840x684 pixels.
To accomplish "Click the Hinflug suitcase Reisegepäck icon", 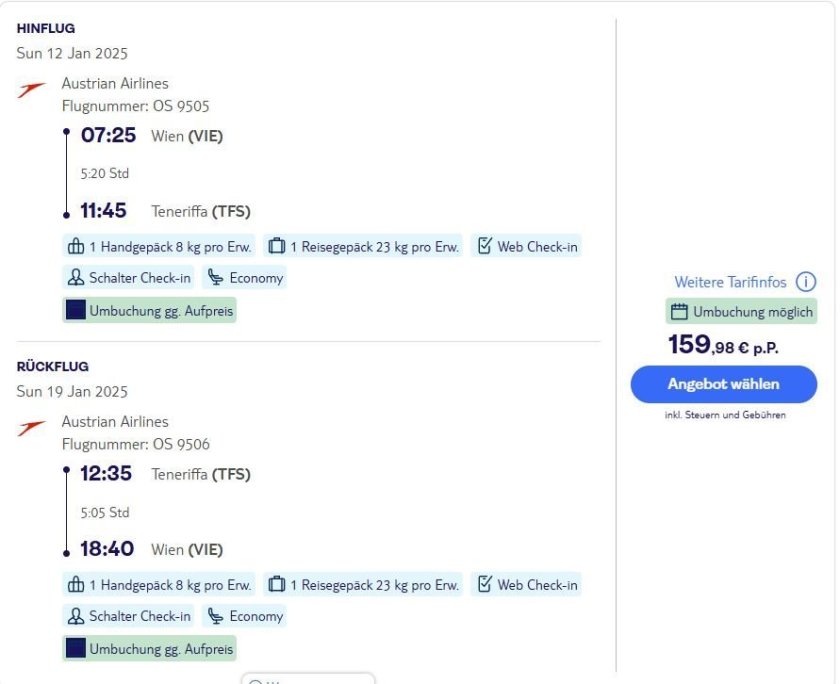I will [276, 246].
